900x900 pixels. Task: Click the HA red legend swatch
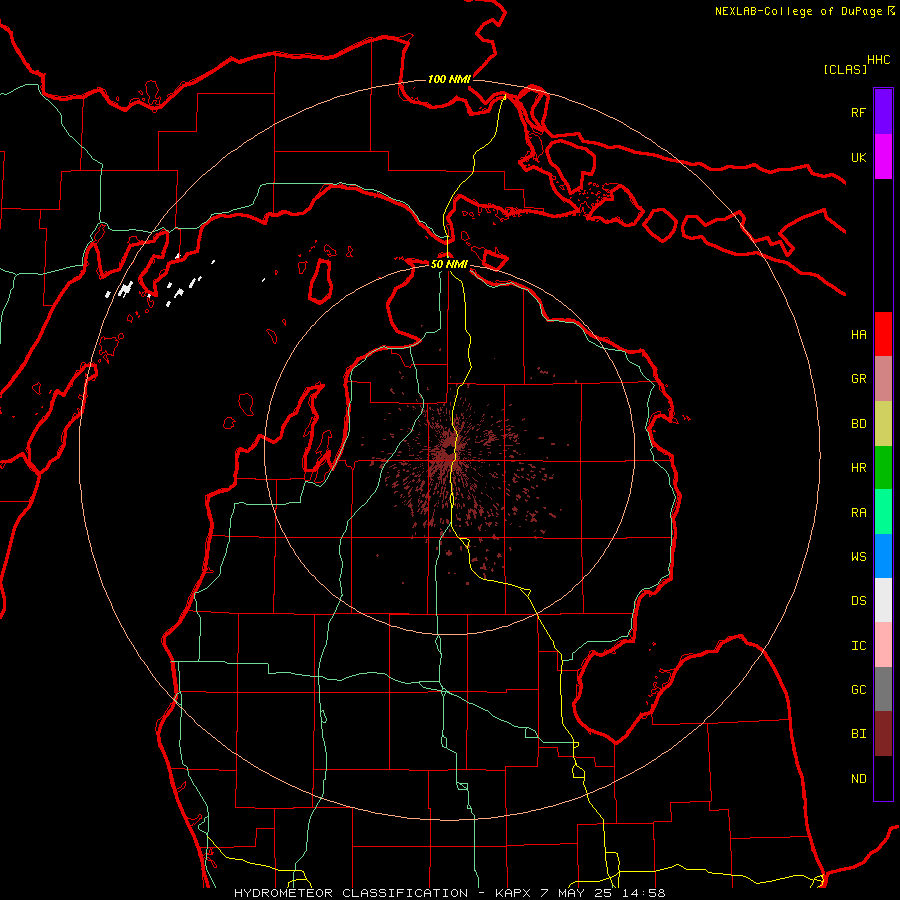tap(883, 334)
